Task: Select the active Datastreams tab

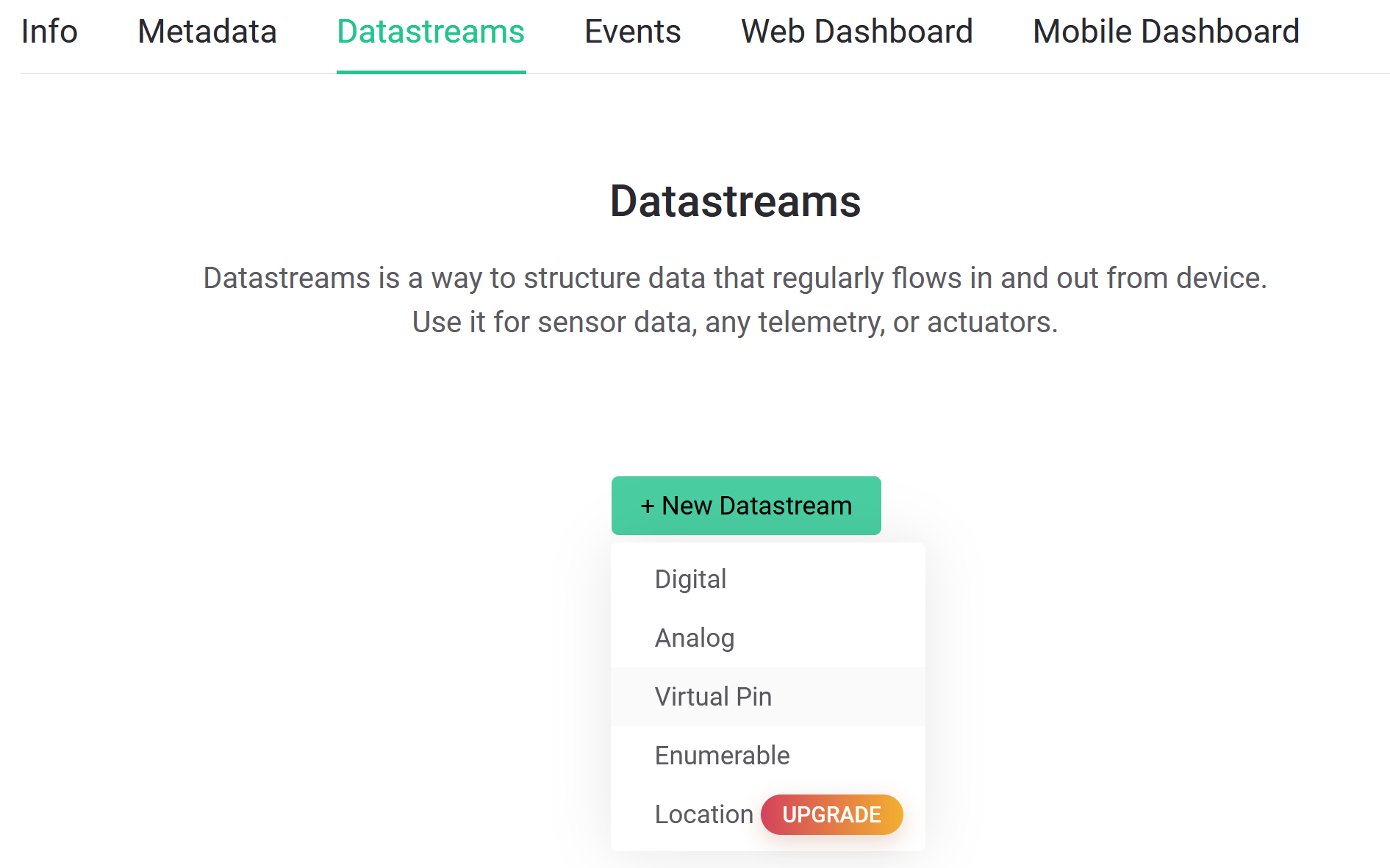Action: (431, 32)
